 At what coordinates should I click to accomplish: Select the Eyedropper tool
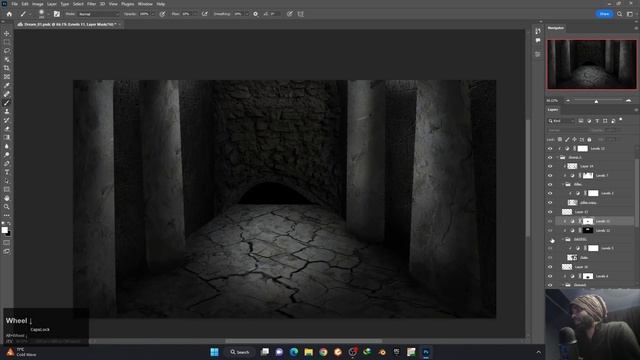tap(7, 85)
